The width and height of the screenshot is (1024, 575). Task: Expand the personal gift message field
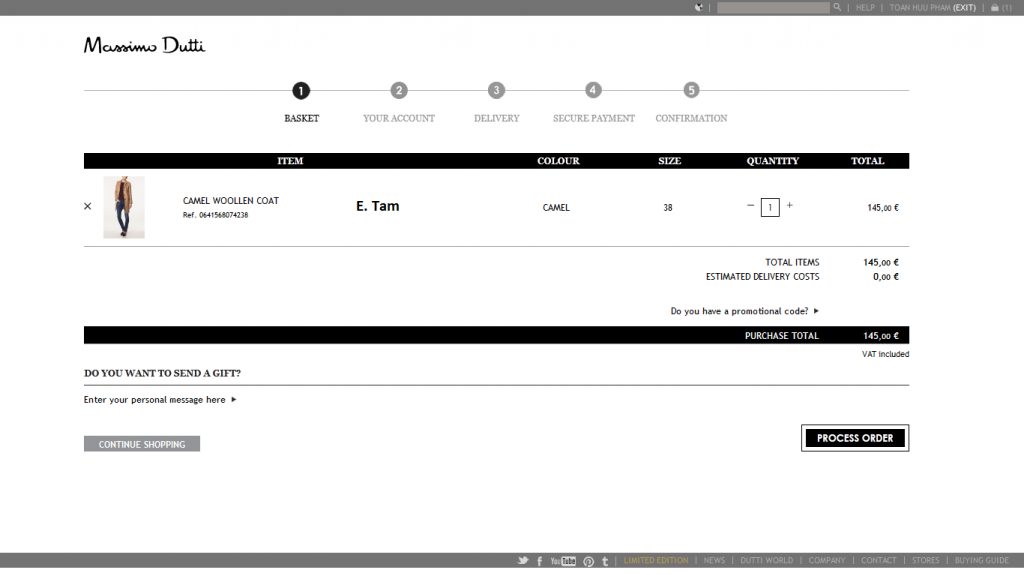[x=160, y=400]
